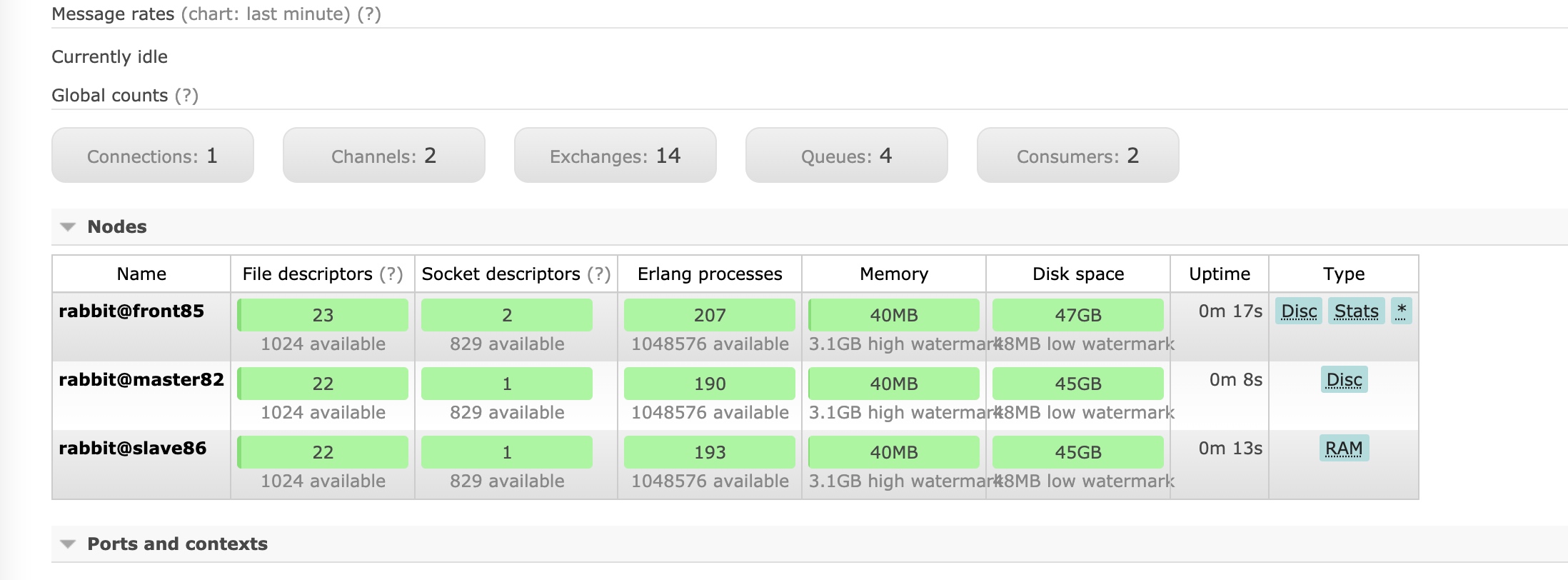Open Message rates help question mark
This screenshot has width=1568, height=580.
click(369, 14)
